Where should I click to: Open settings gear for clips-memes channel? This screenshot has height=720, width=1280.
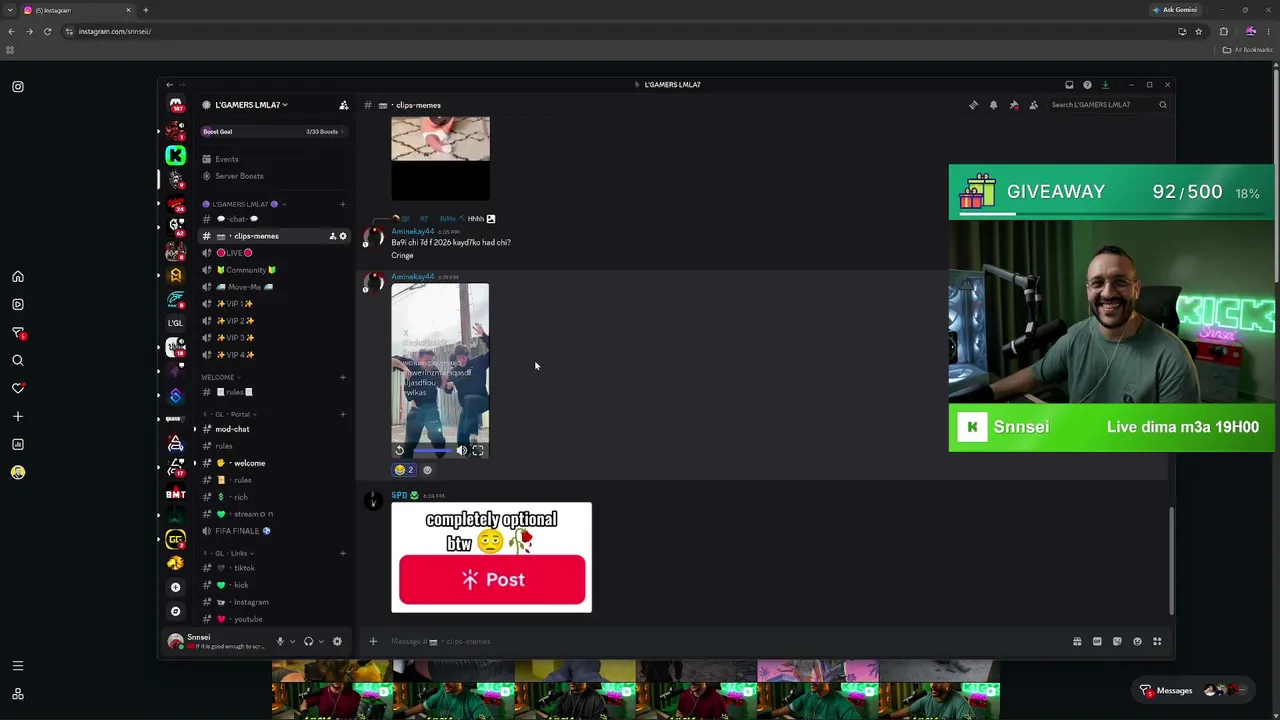tap(343, 236)
